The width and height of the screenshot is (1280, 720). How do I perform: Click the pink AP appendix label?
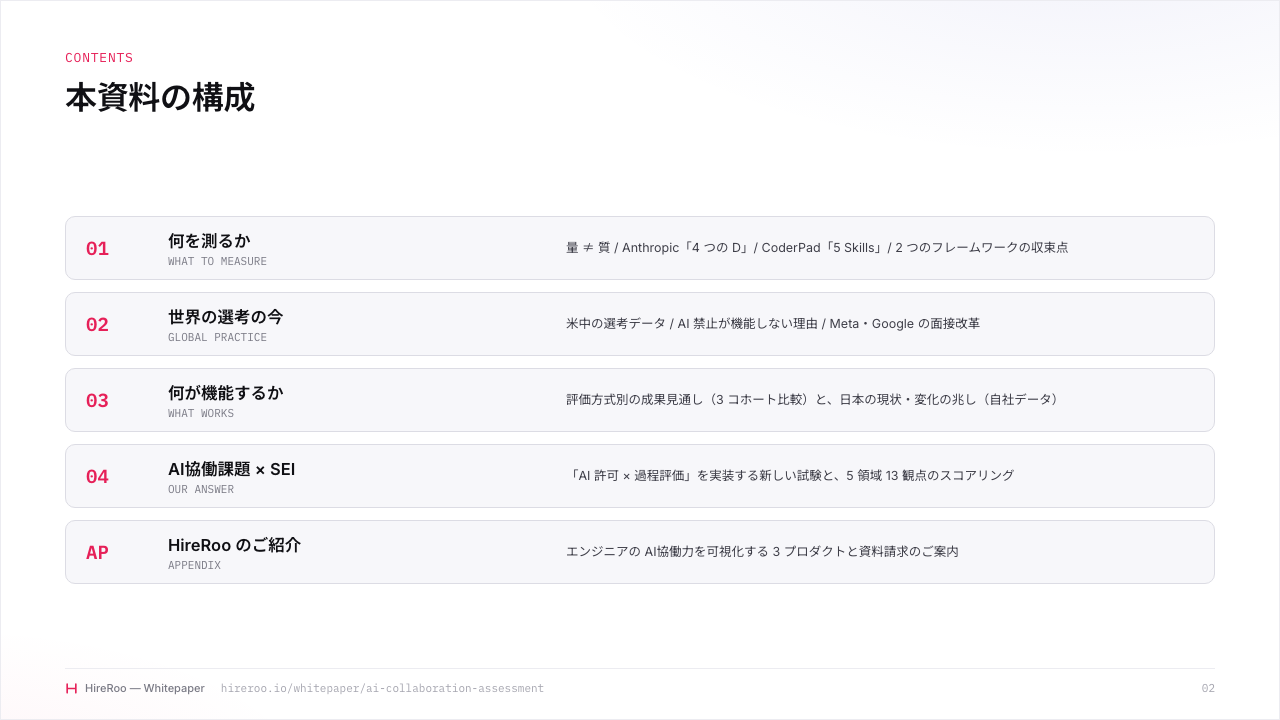point(97,553)
